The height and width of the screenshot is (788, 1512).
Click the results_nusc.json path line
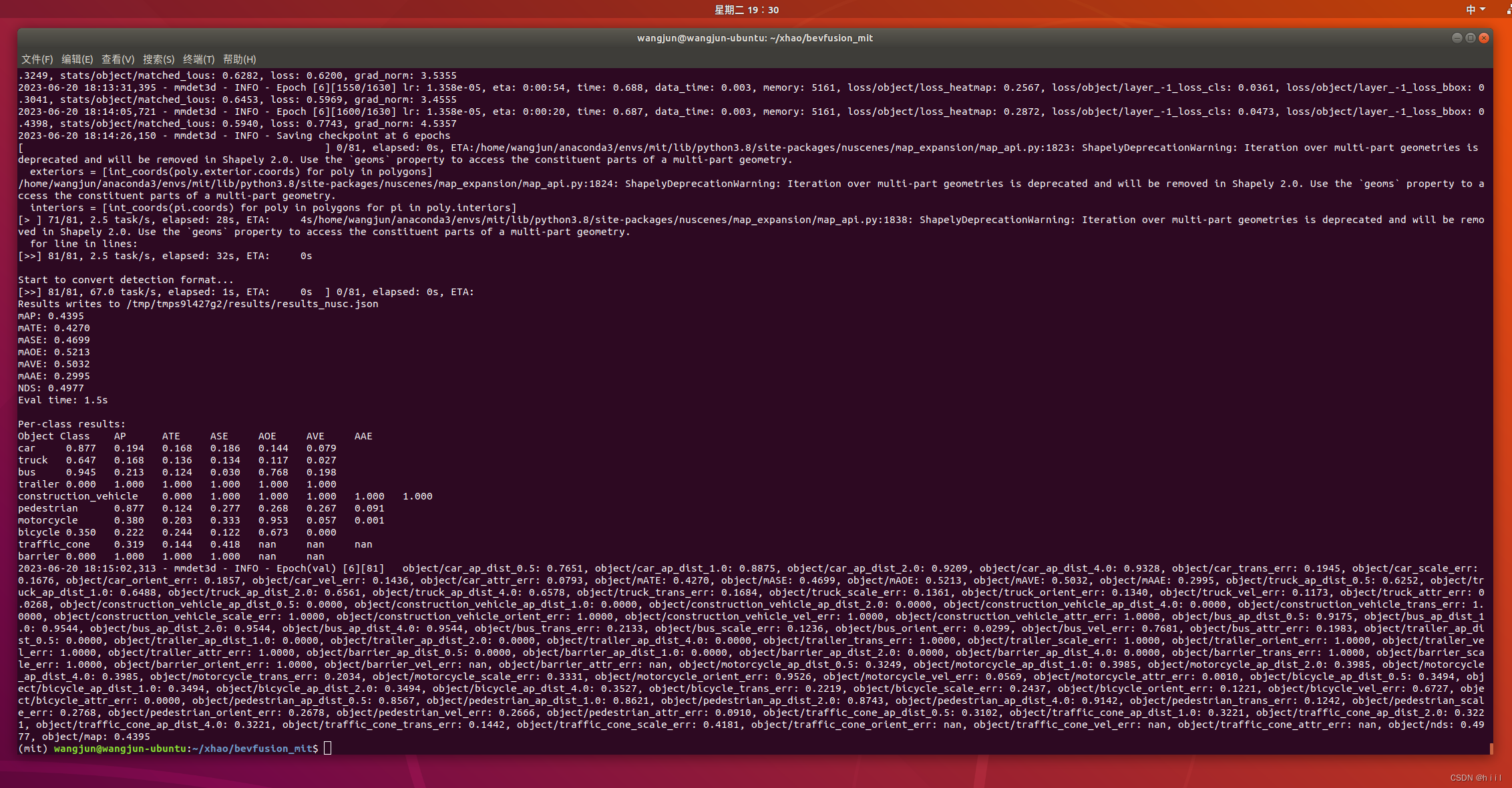click(198, 304)
